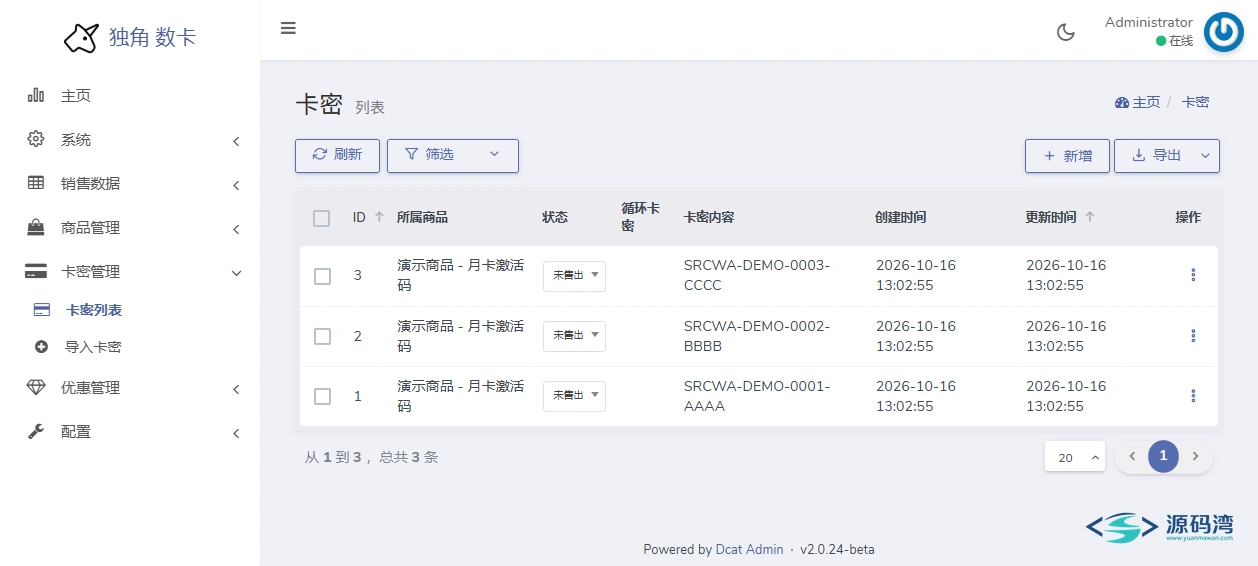Viewport: 1258px width, 566px height.
Task: Open the export dropdown arrow next to 导出
Action: pos(1205,156)
